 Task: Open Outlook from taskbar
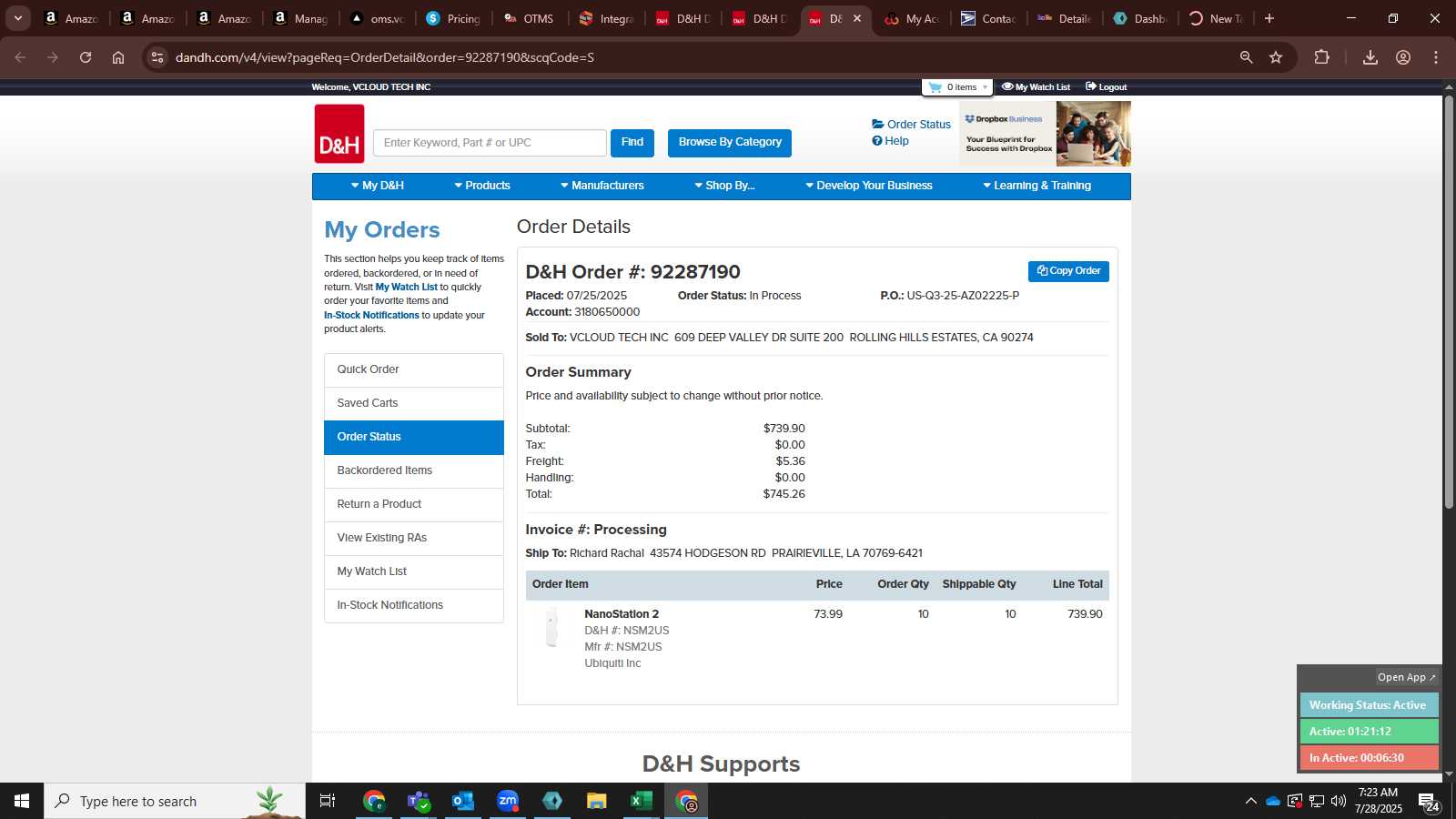[x=463, y=801]
